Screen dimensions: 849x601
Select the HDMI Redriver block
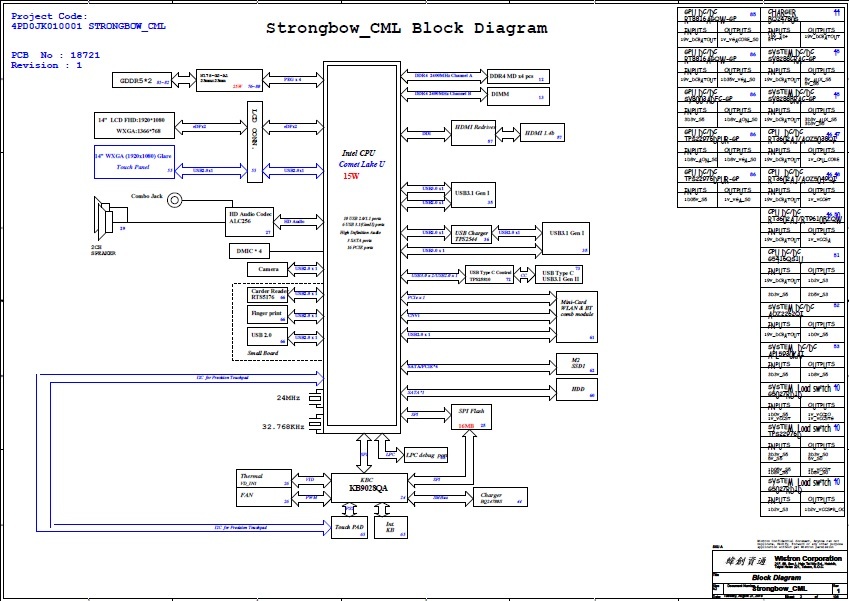tap(473, 133)
